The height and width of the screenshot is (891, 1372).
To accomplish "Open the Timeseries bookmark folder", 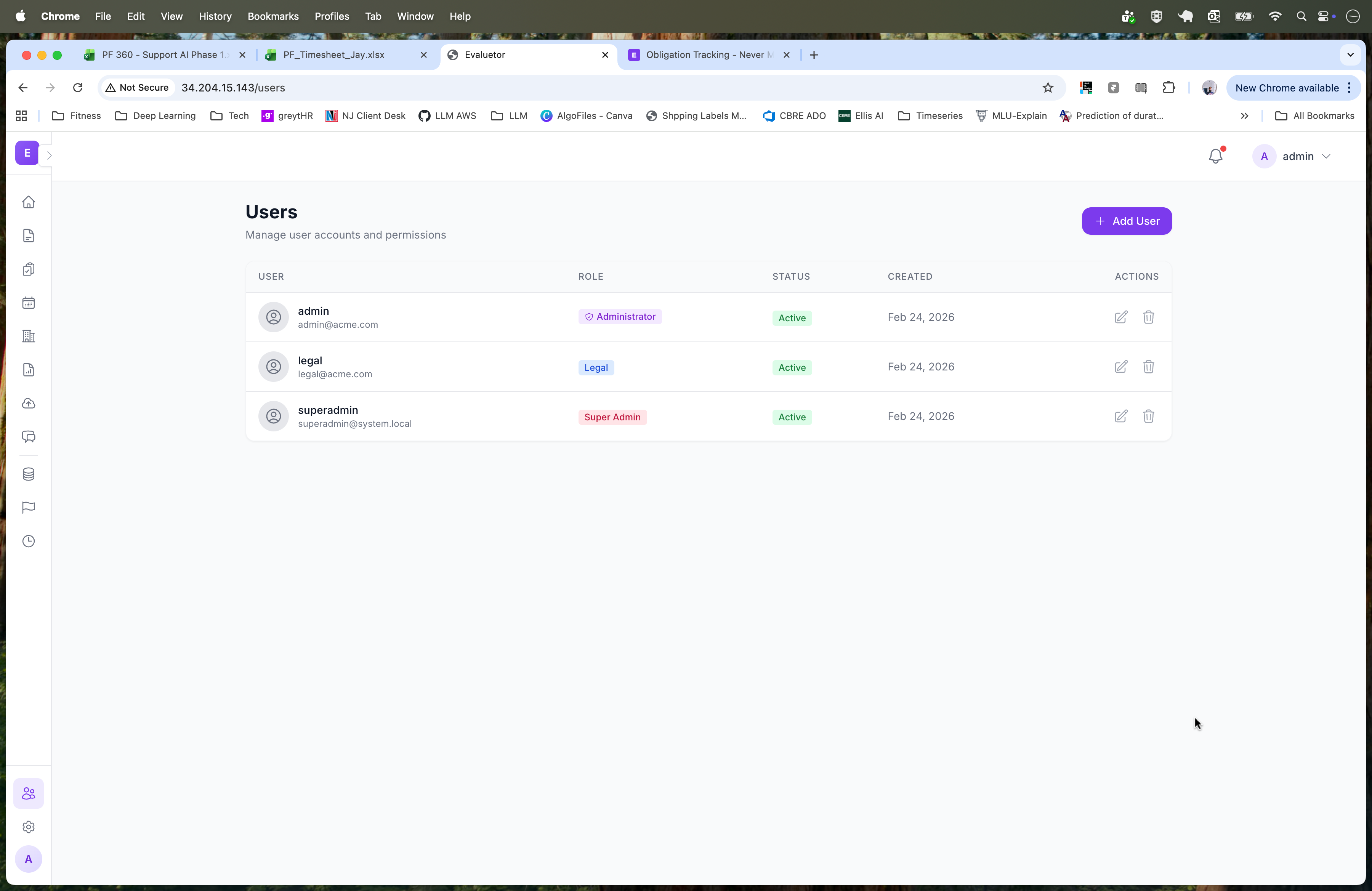I will (x=939, y=116).
